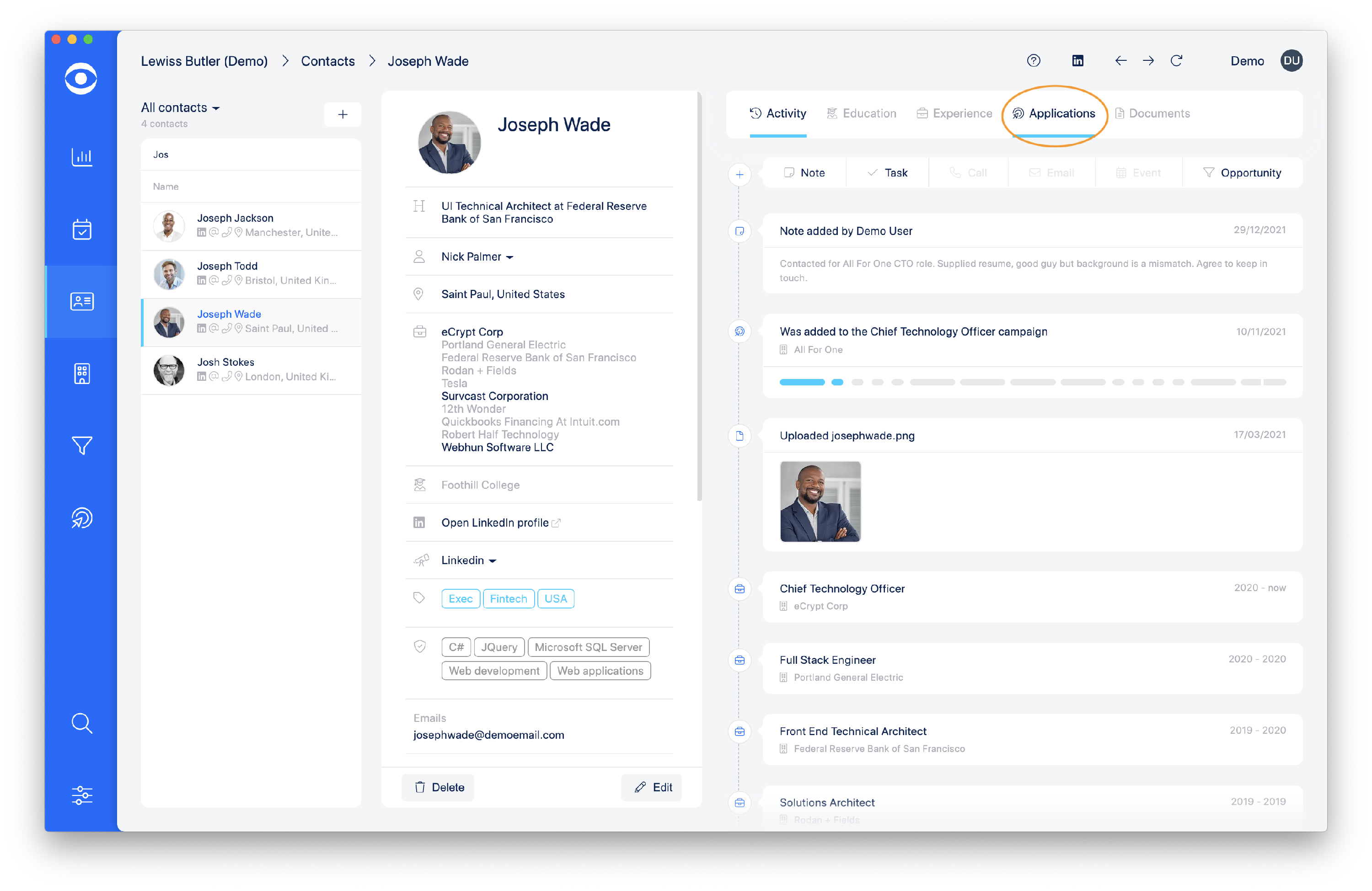The height and width of the screenshot is (891, 1372).
Task: Click the refresh icon in top bar
Action: point(1177,60)
